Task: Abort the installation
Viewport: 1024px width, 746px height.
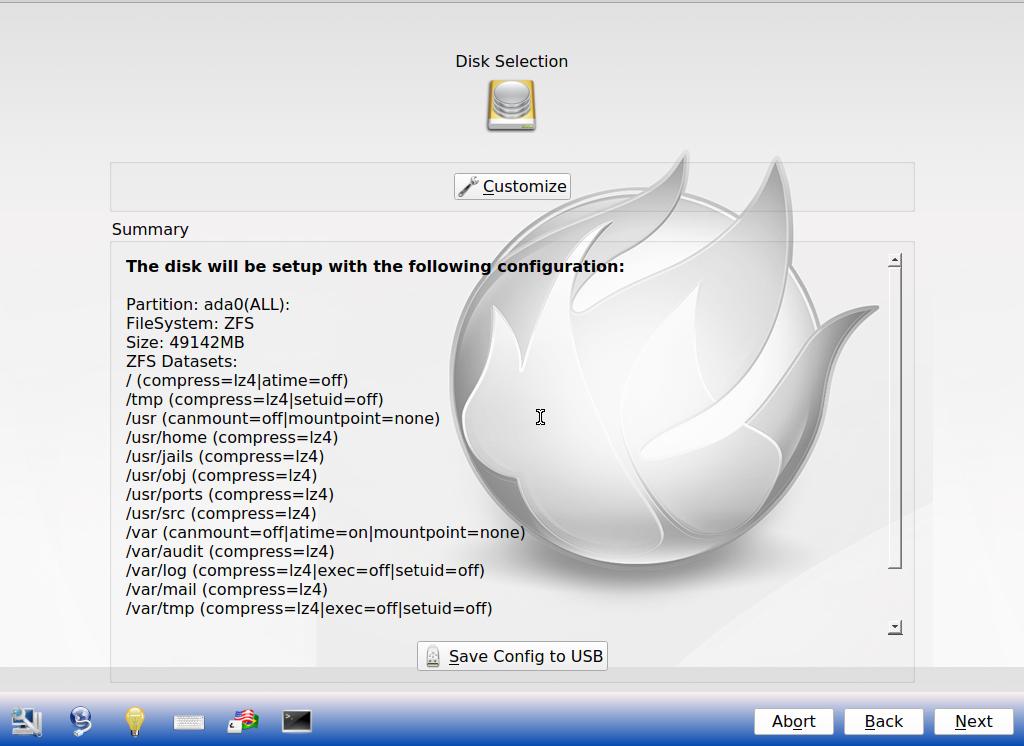Action: (793, 721)
